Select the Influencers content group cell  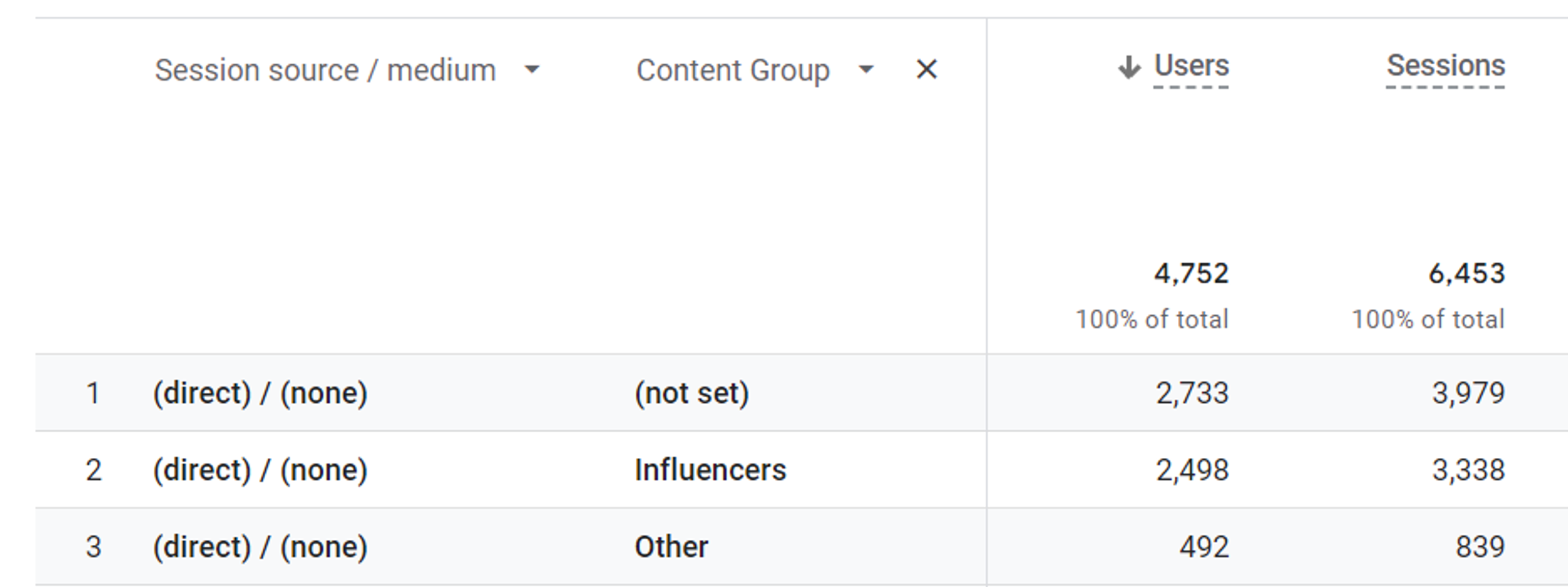pos(710,470)
